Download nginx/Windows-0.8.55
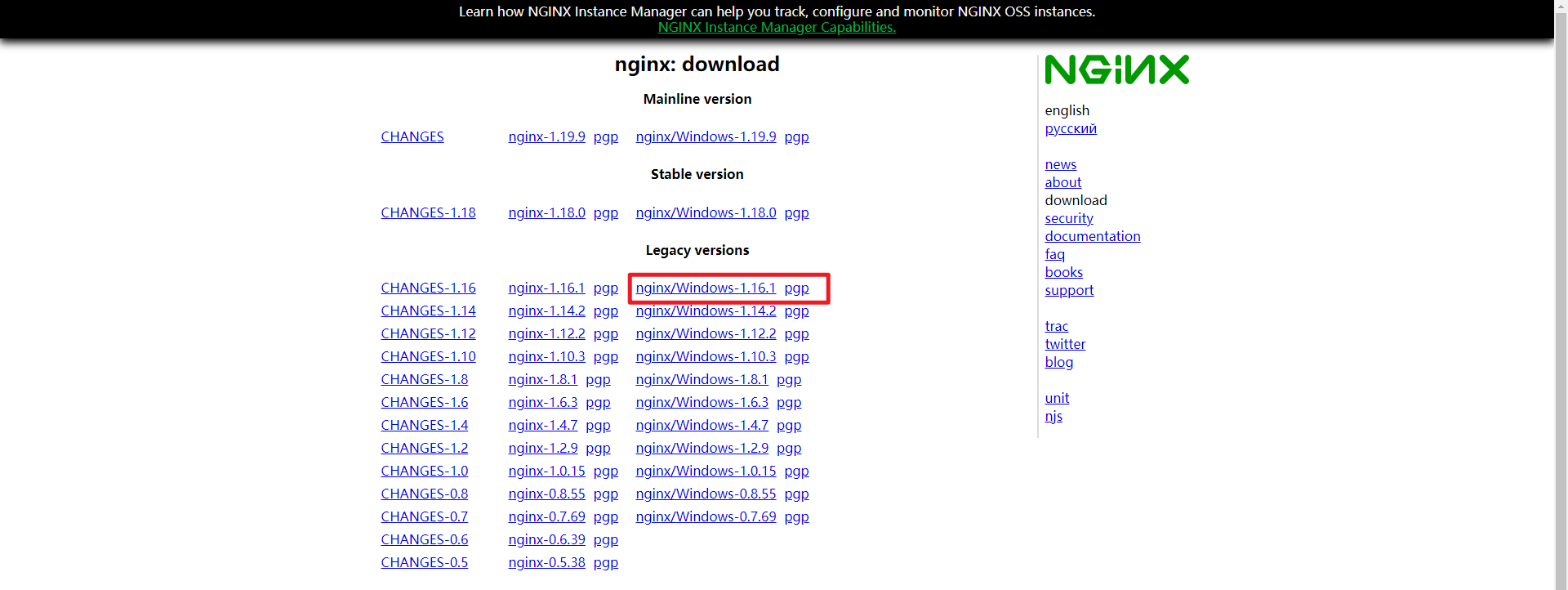This screenshot has height=590, width=1568. click(706, 494)
